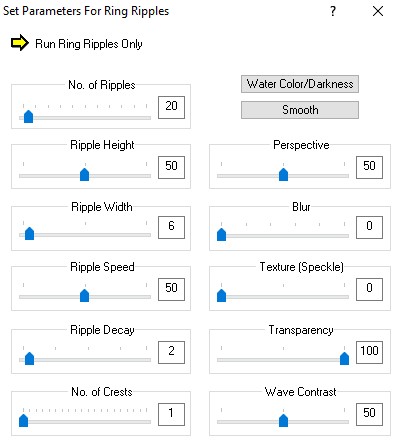Select the Run Ring Ripples Only label
The height and width of the screenshot is (442, 396).
click(x=89, y=44)
